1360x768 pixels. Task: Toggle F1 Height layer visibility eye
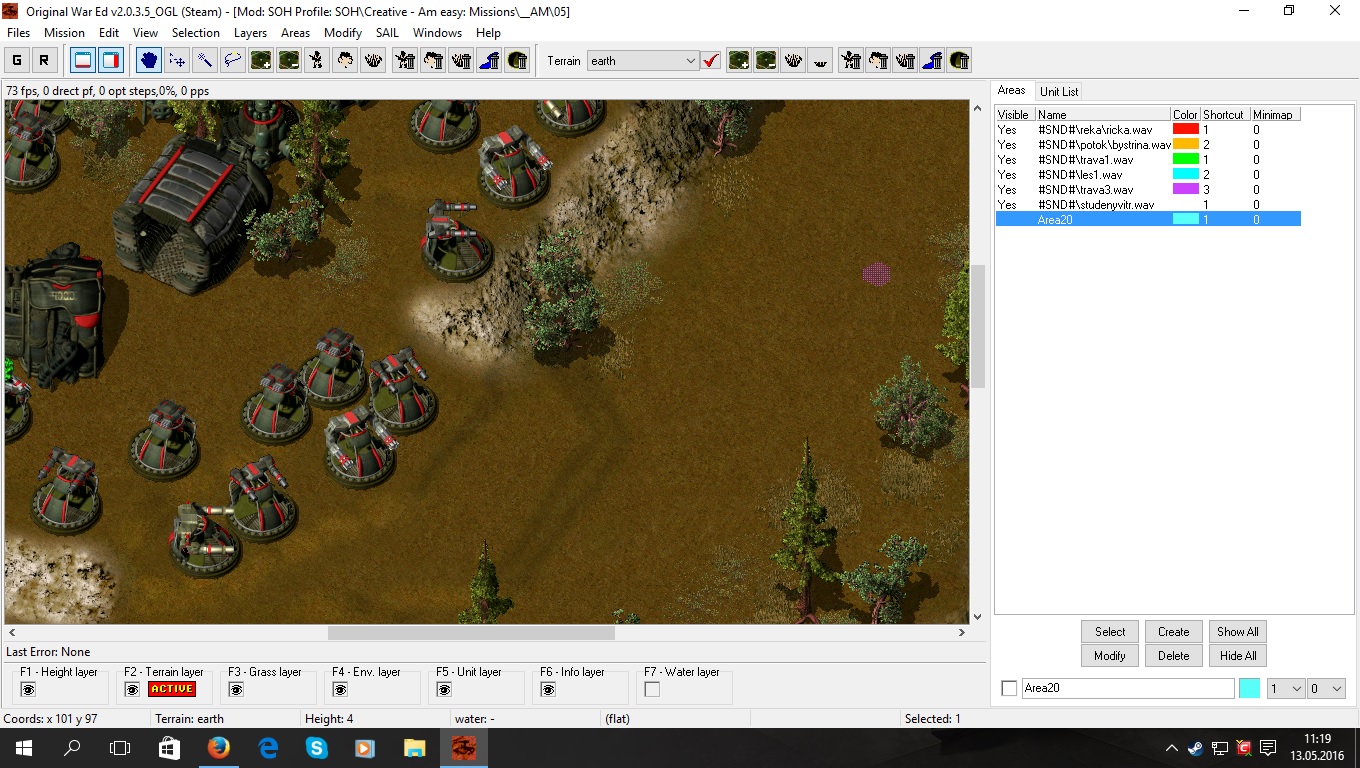pos(28,689)
